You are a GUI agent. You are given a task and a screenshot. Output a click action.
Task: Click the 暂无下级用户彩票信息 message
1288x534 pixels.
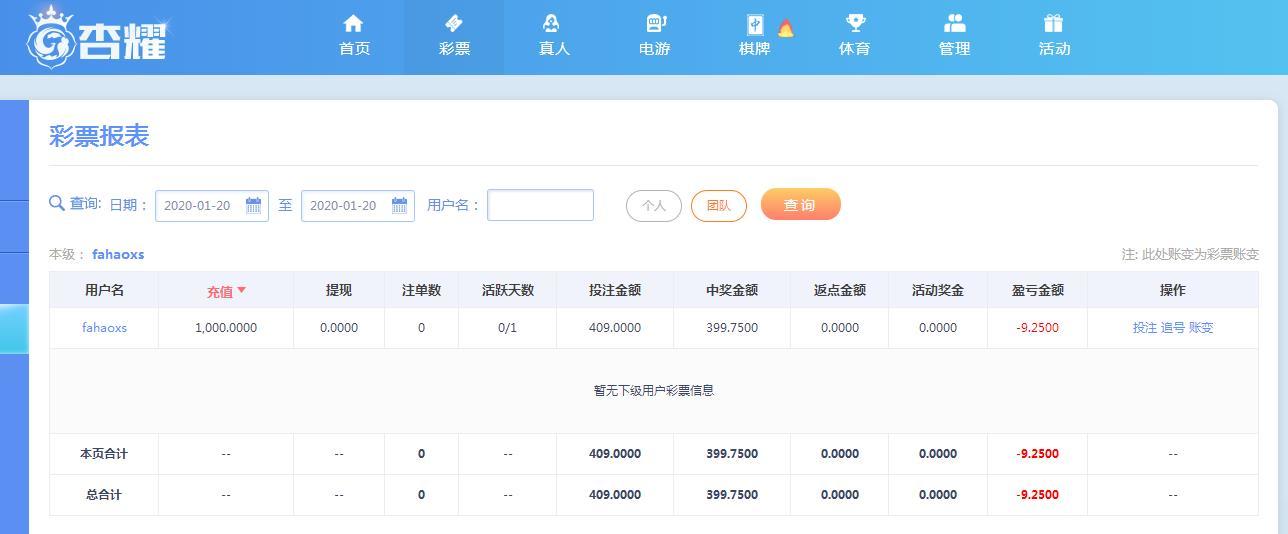click(654, 391)
